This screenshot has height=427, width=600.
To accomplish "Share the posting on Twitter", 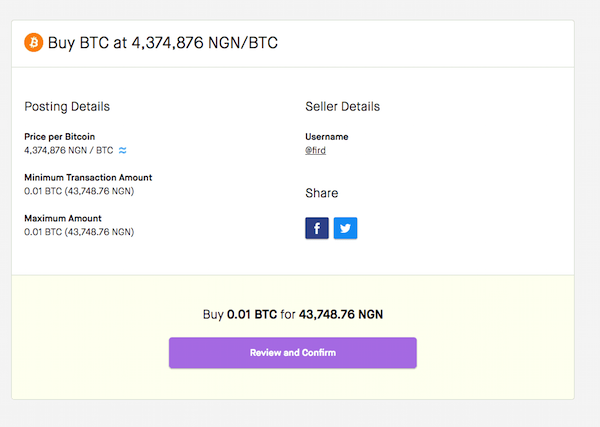I will coord(345,228).
